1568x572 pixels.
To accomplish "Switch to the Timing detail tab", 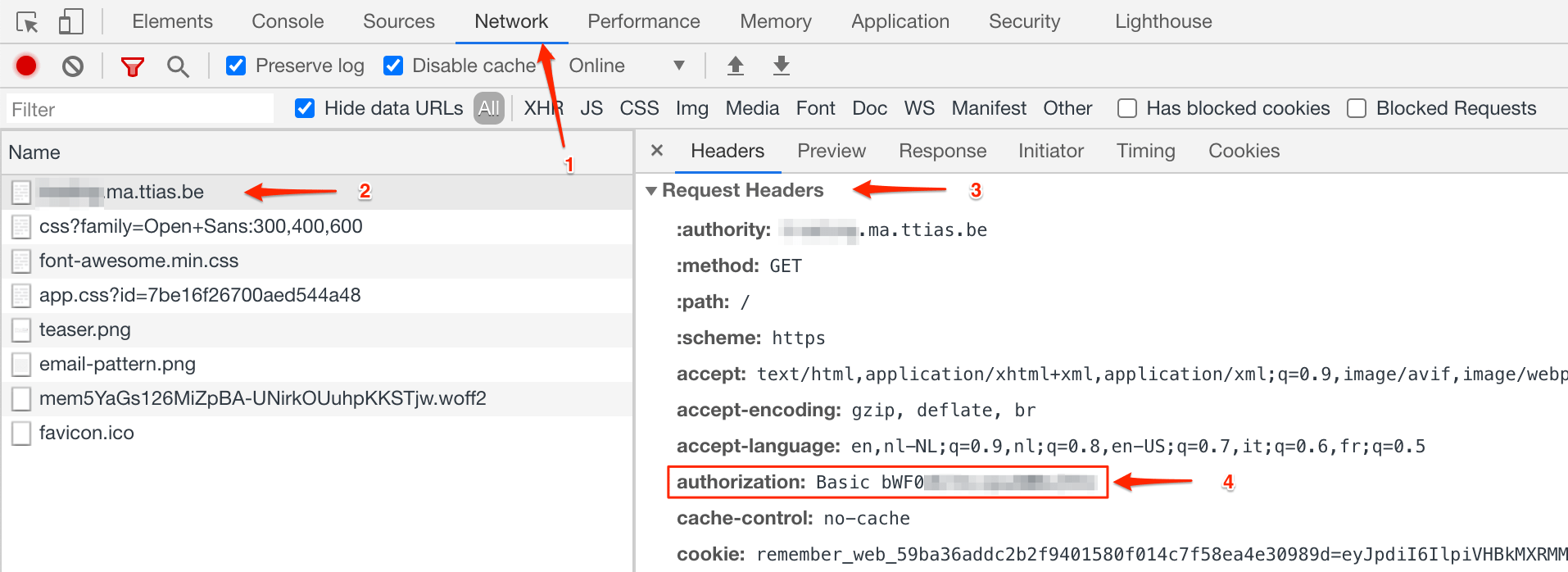I will tap(1145, 151).
